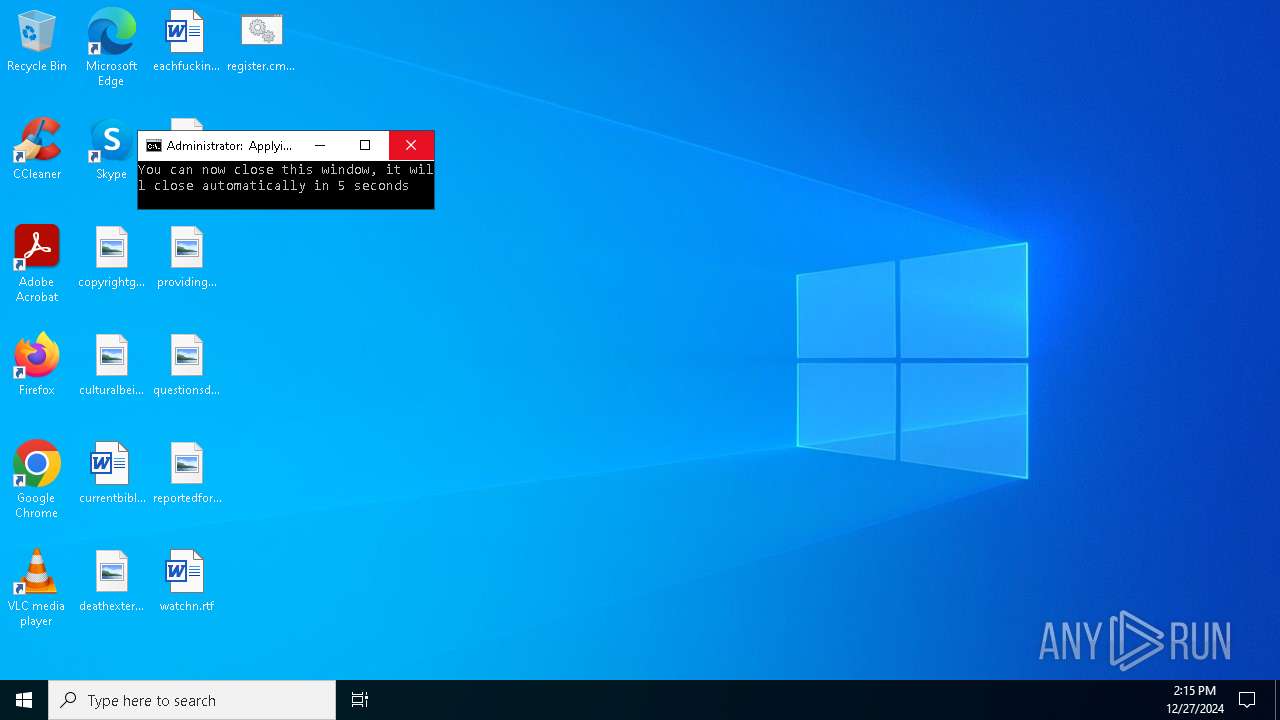Select the watchn.rtf document icon

pos(186,582)
